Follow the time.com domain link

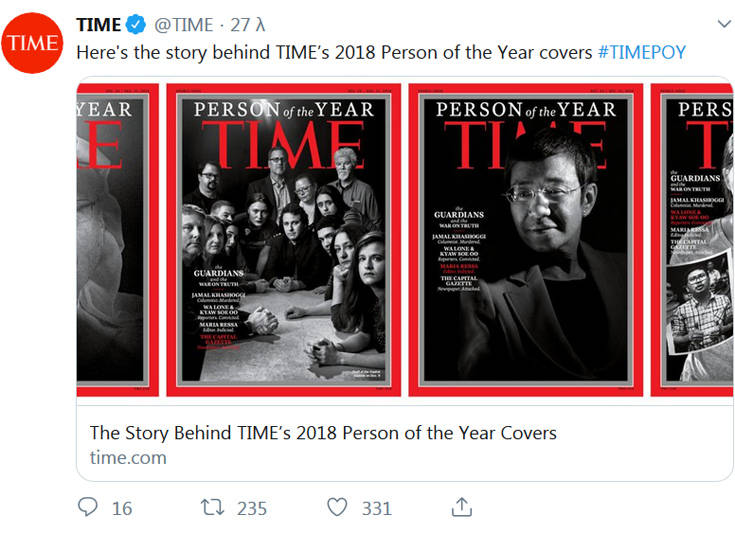pos(128,458)
